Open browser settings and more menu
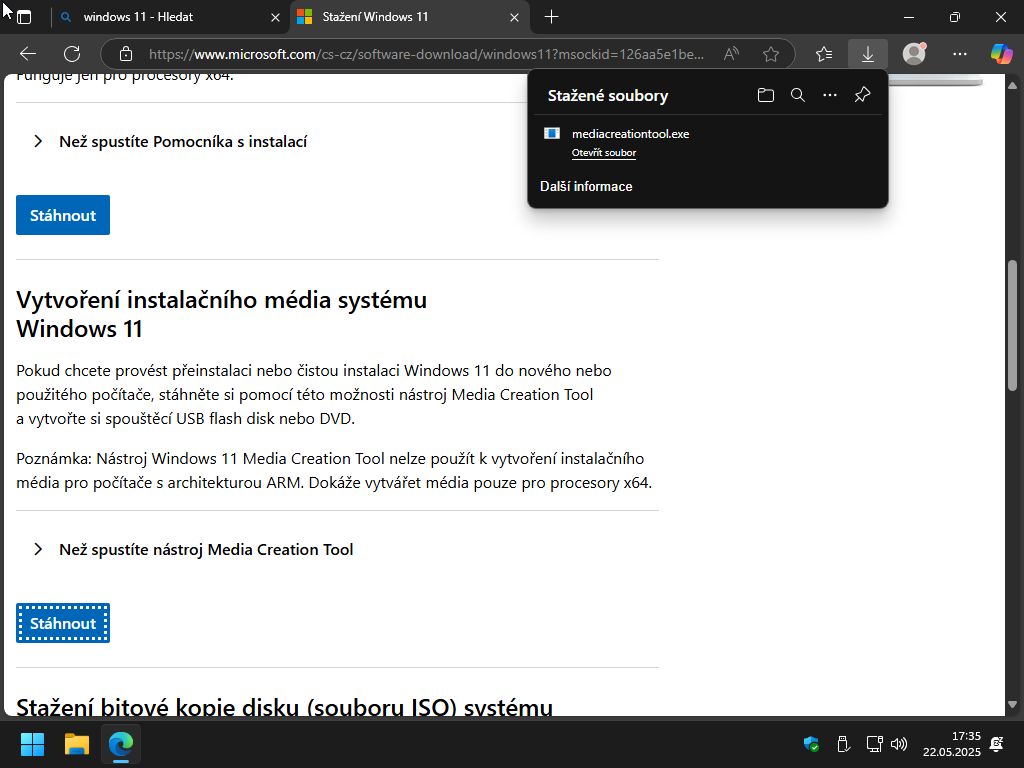 point(959,54)
